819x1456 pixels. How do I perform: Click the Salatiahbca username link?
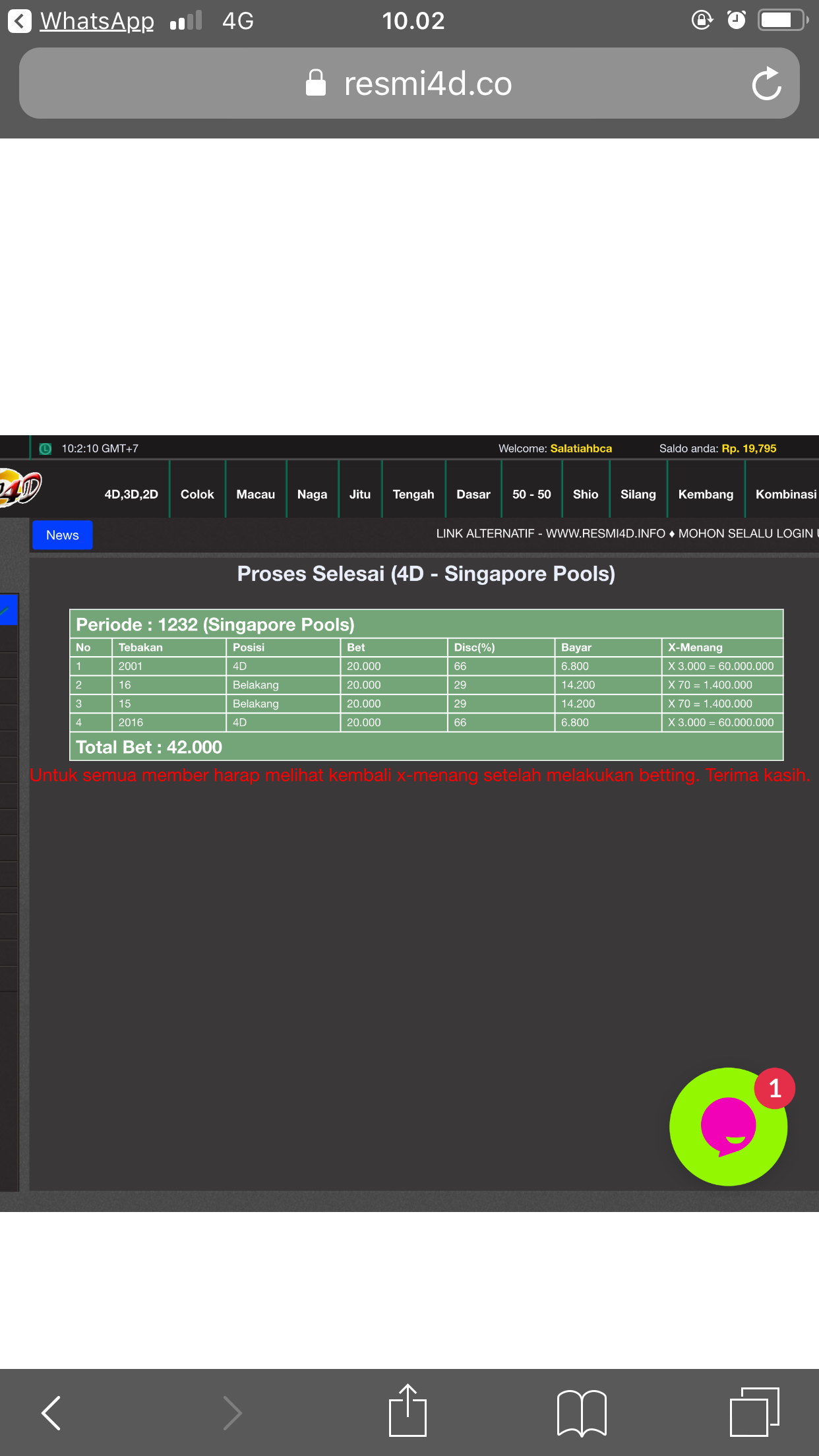tap(581, 448)
